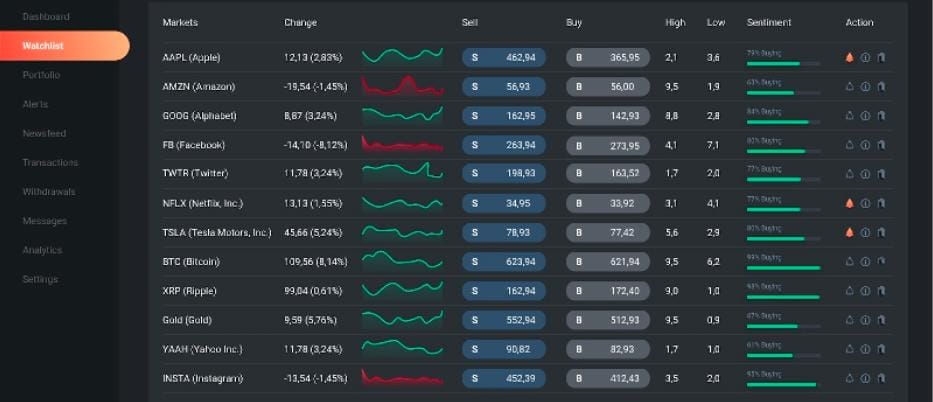Click YAAH (Yahoo Inc.) trash icon
933x402 pixels.
click(x=881, y=349)
